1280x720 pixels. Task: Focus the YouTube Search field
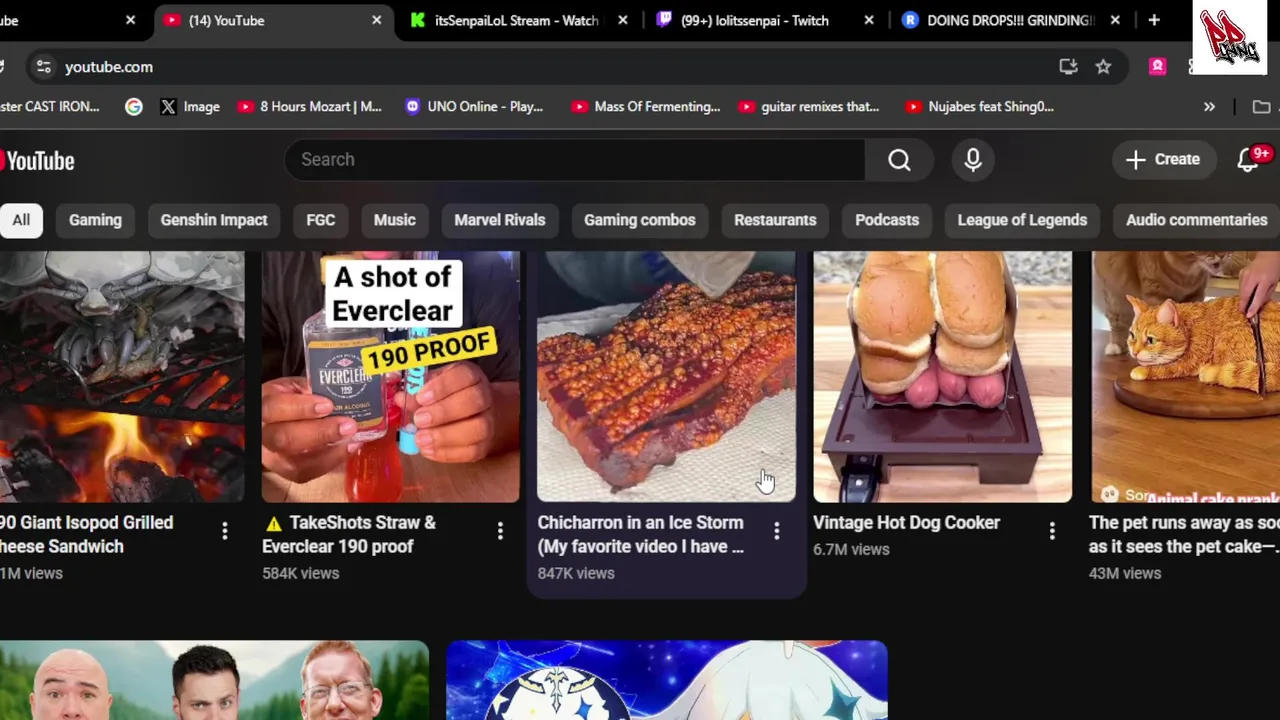(x=575, y=160)
